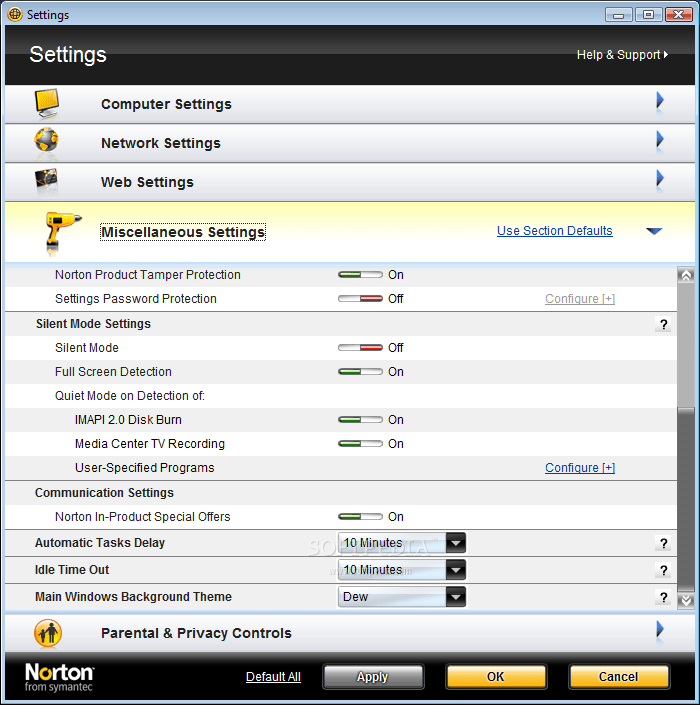This screenshot has width=700, height=705.
Task: Click the 'Norton Product Tamper Protection' label
Action: click(148, 275)
